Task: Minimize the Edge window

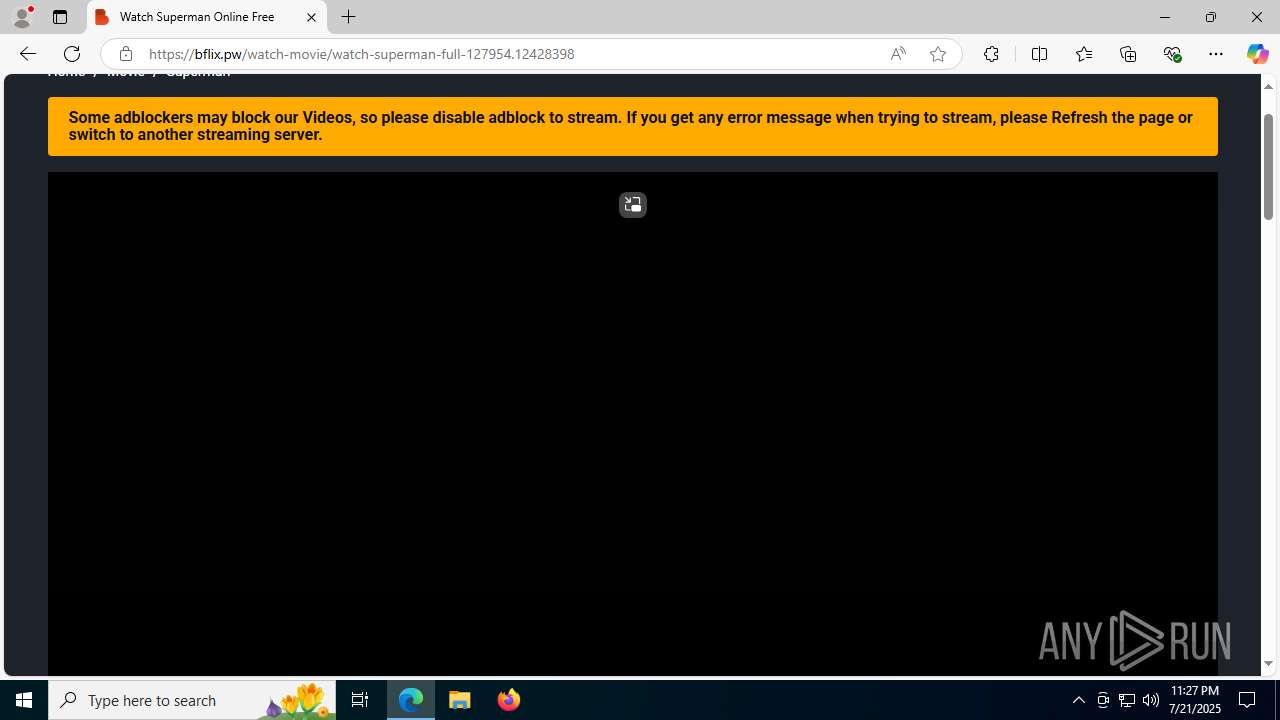Action: [1165, 17]
